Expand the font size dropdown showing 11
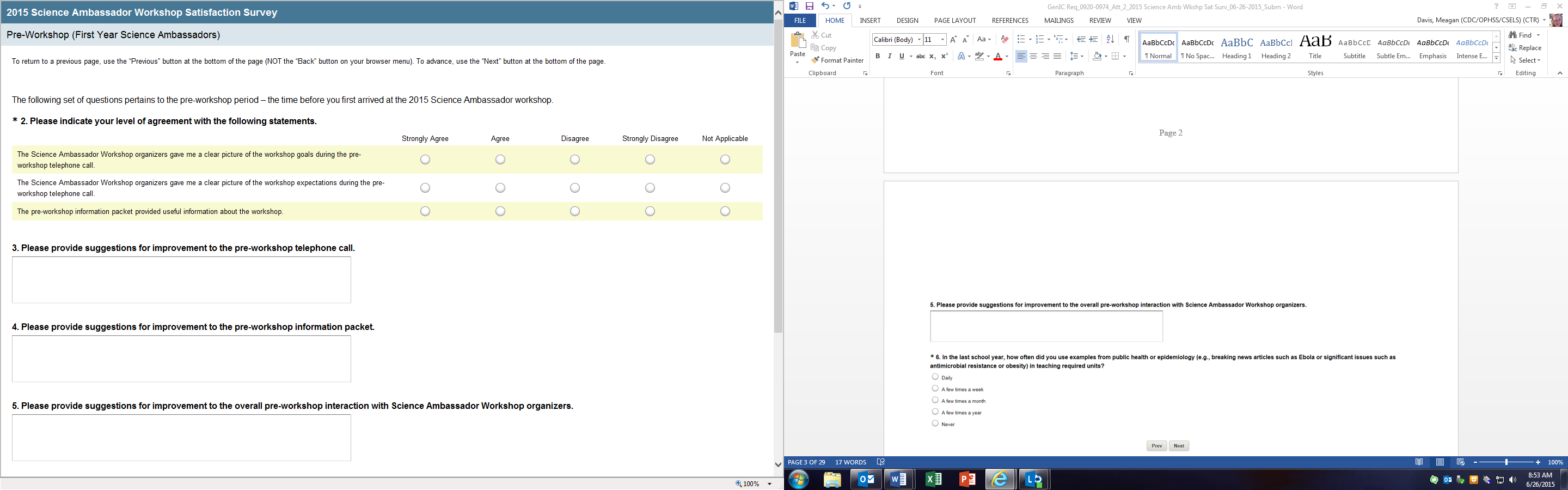 tap(942, 40)
